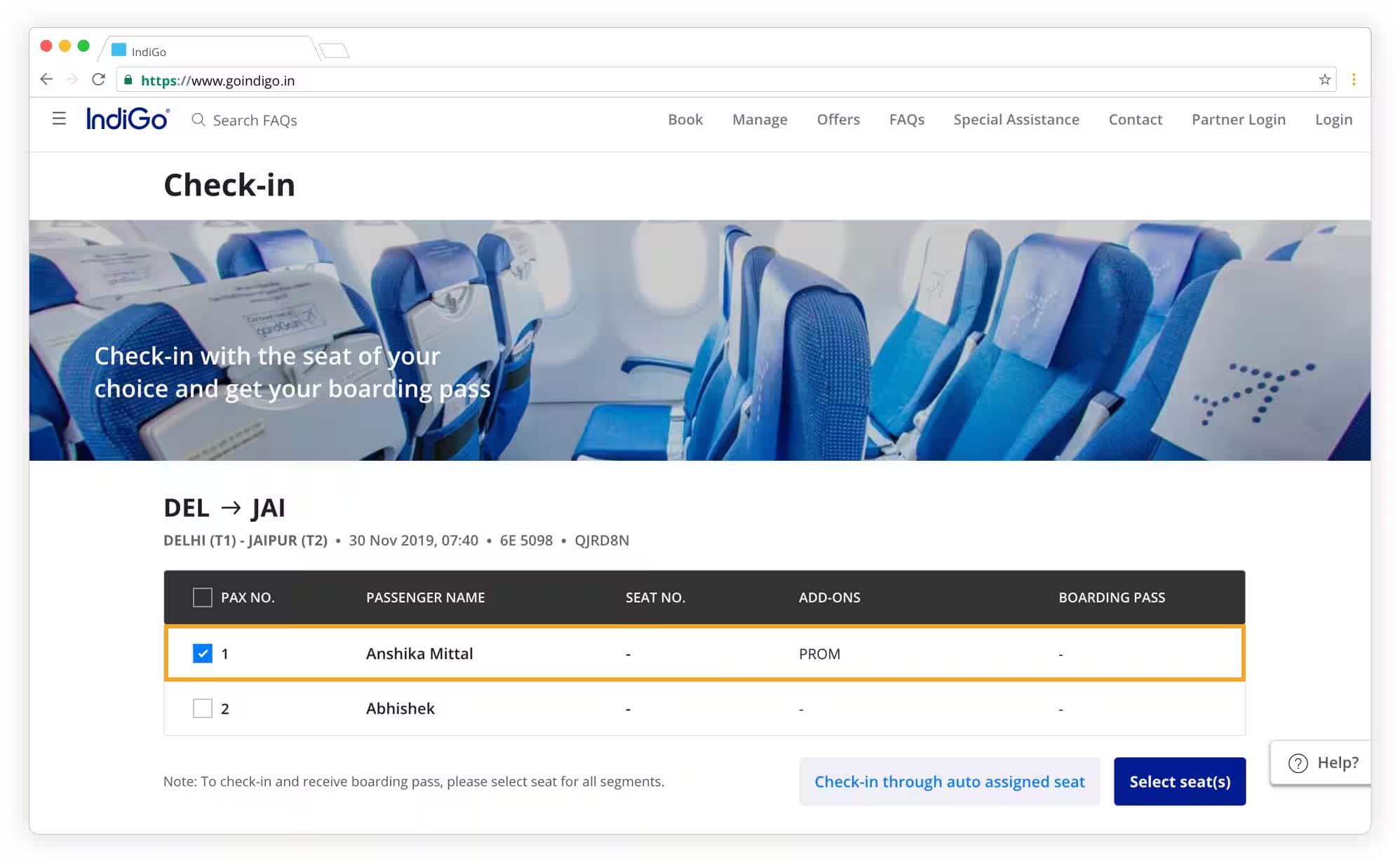Open the Book menu
The height and width of the screenshot is (864, 1400).
685,120
